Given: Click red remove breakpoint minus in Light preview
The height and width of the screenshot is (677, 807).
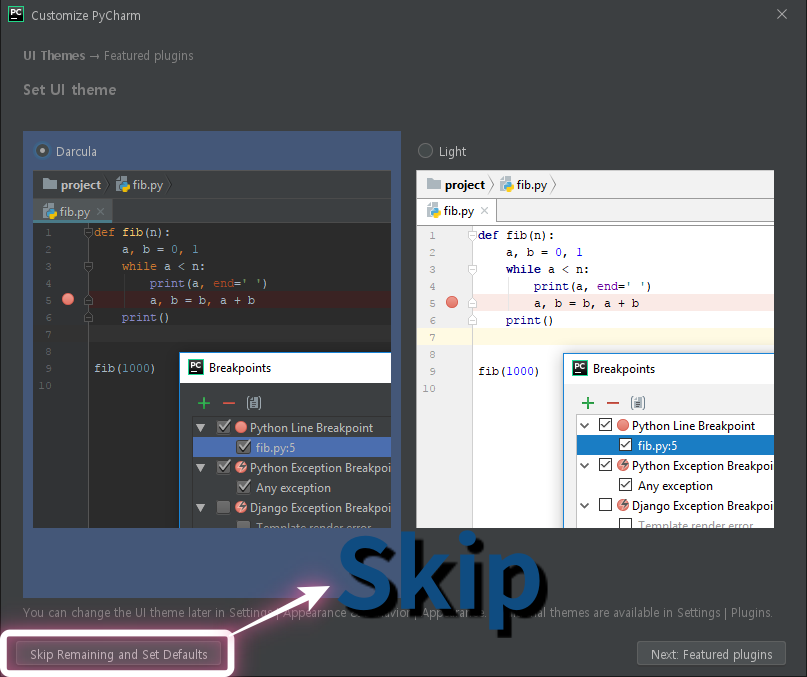Looking at the screenshot, I should [612, 403].
